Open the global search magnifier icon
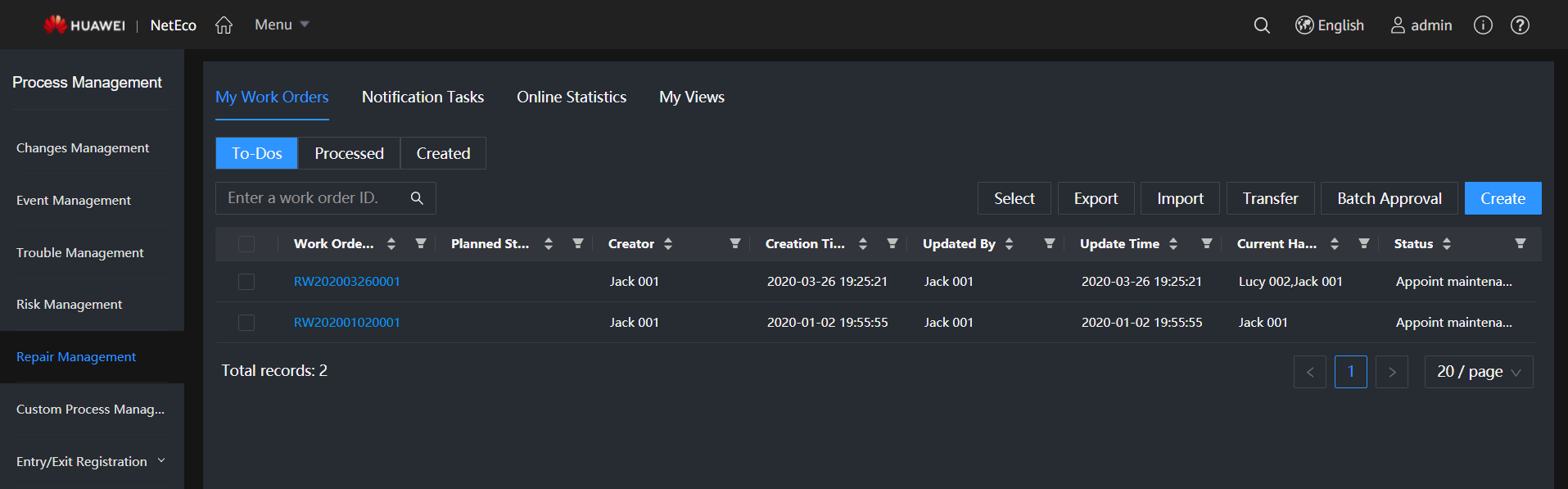The image size is (1568, 489). 1262,25
